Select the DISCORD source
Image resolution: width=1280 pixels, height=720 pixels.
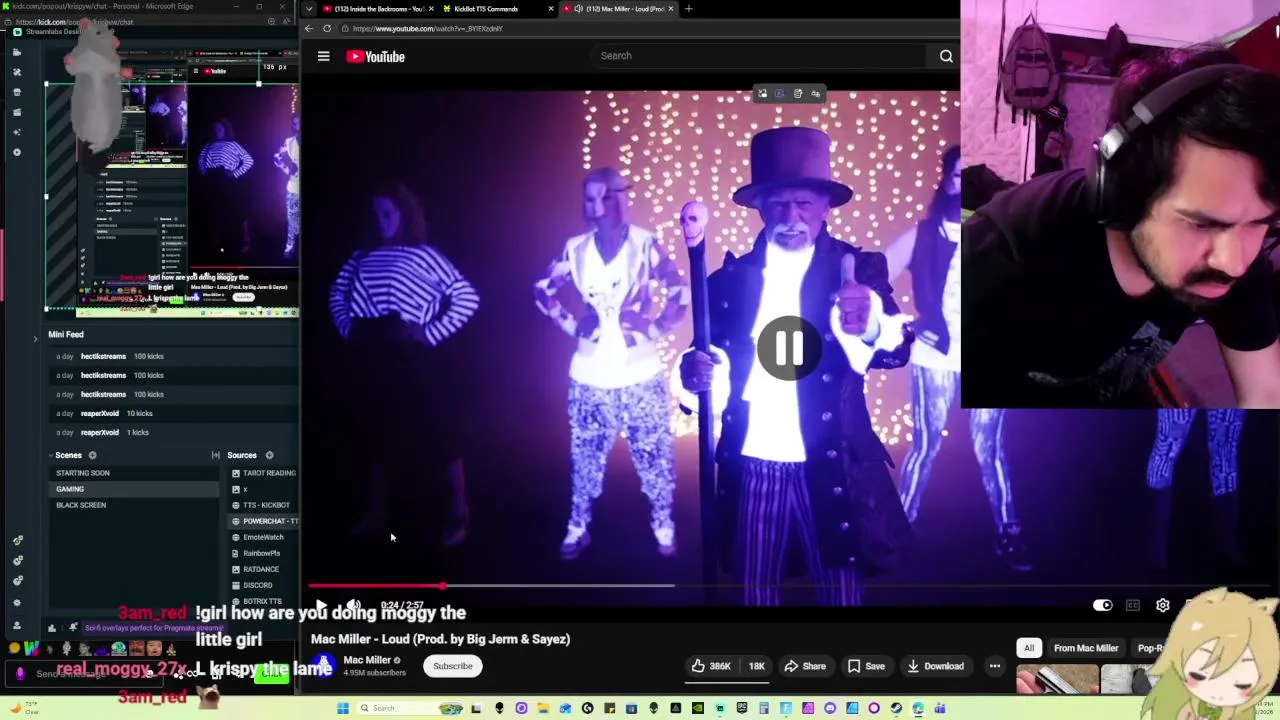pyautogui.click(x=264, y=585)
